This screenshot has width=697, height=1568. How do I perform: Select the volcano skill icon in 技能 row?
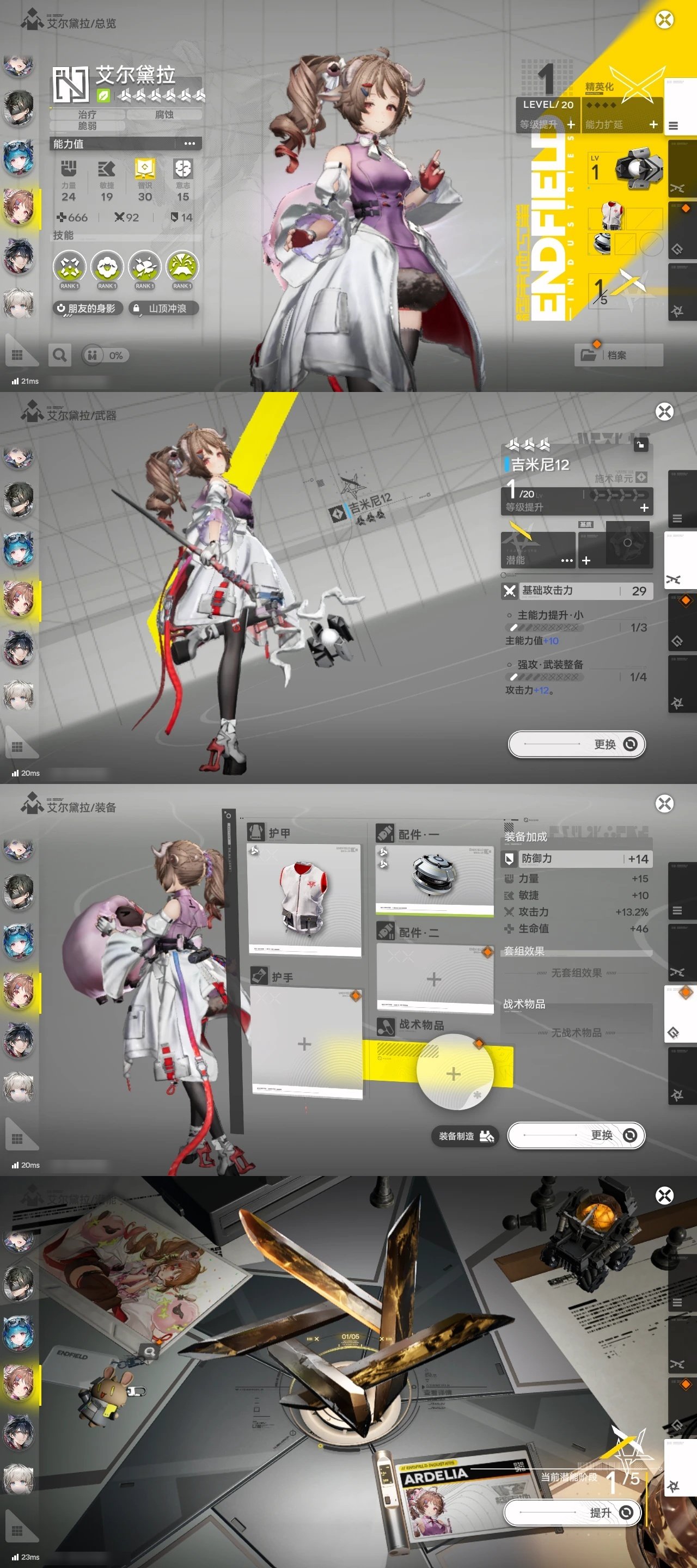pyautogui.click(x=181, y=267)
